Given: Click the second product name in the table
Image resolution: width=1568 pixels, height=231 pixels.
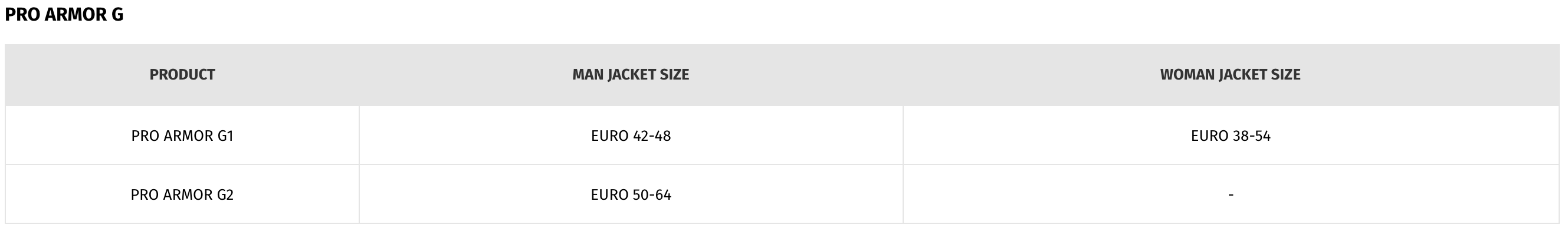Looking at the screenshot, I should pos(182,194).
